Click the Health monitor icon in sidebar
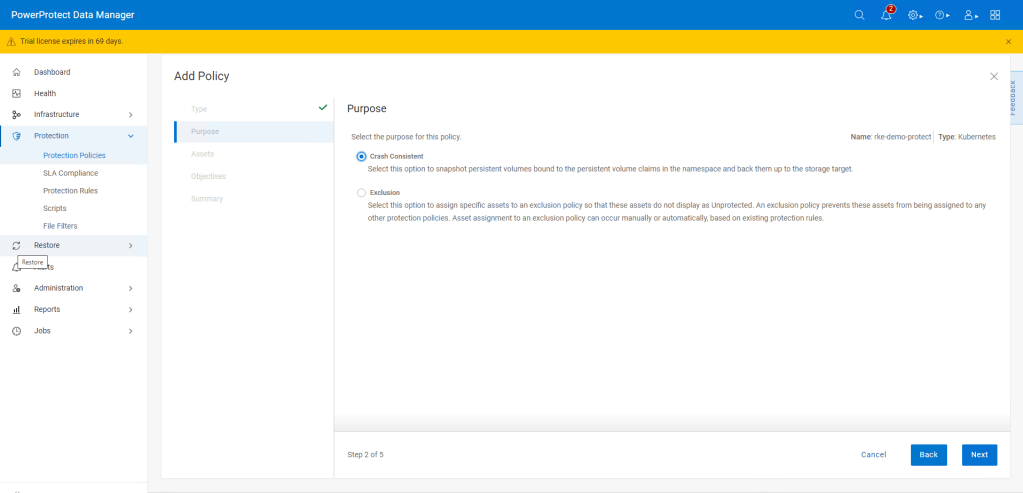Viewport: 1023px width, 493px height. (16, 93)
